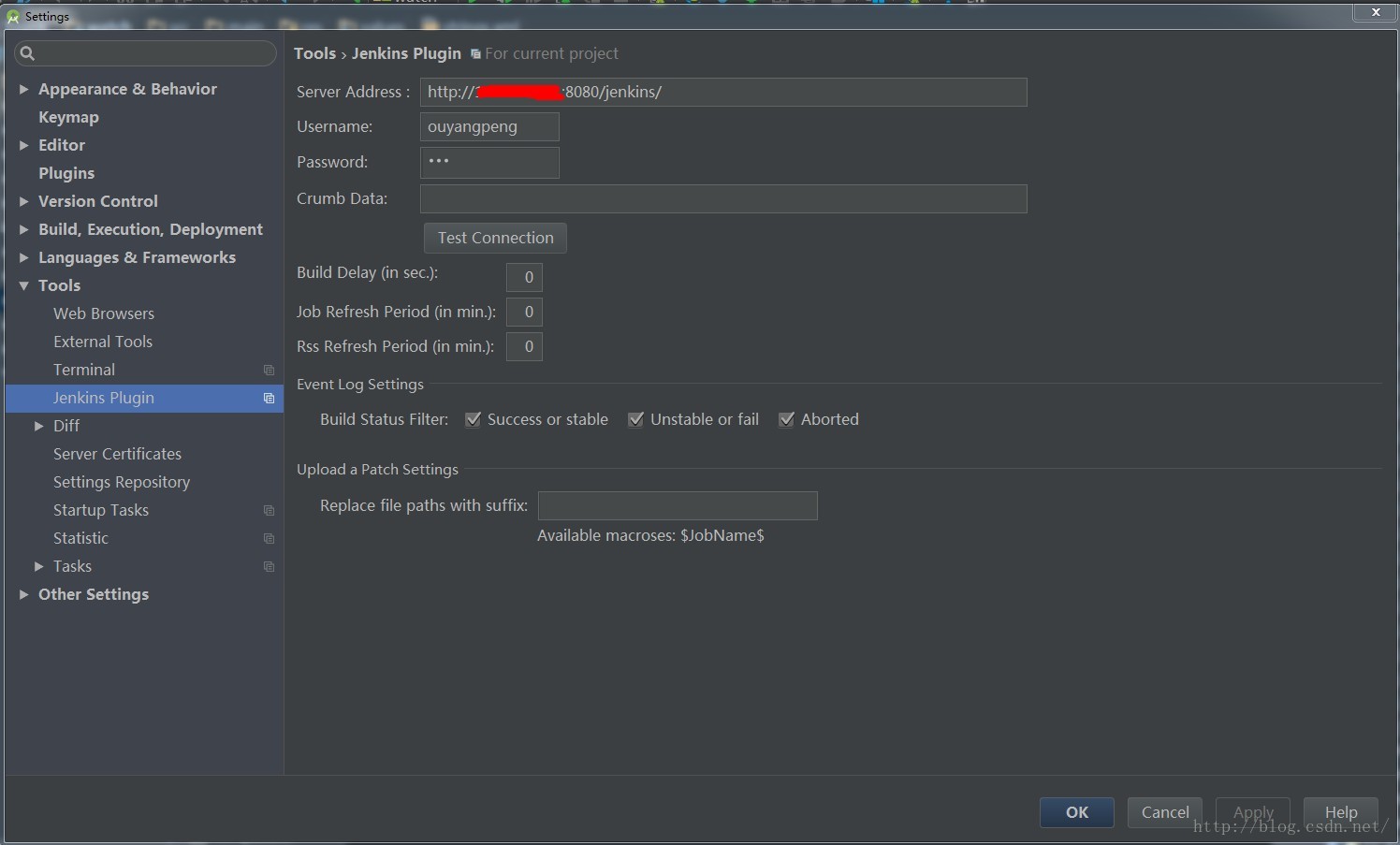Expand the Diff subnode arrow

coord(38,426)
